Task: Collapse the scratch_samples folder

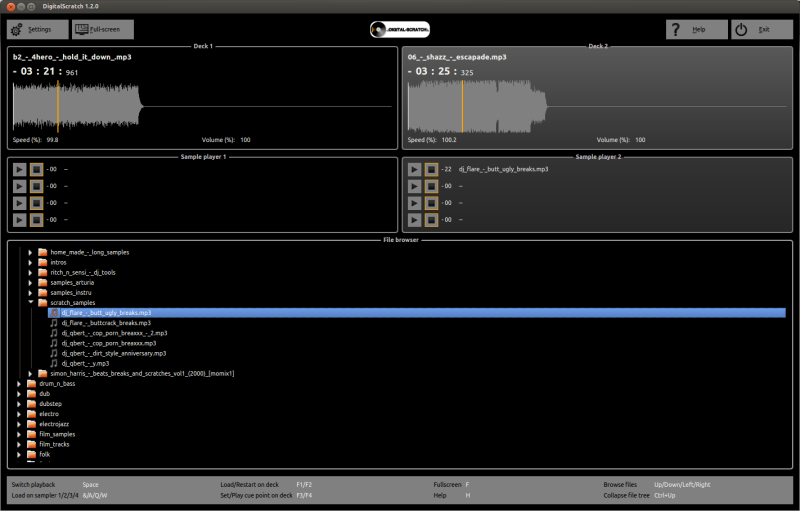Action: tap(30, 302)
